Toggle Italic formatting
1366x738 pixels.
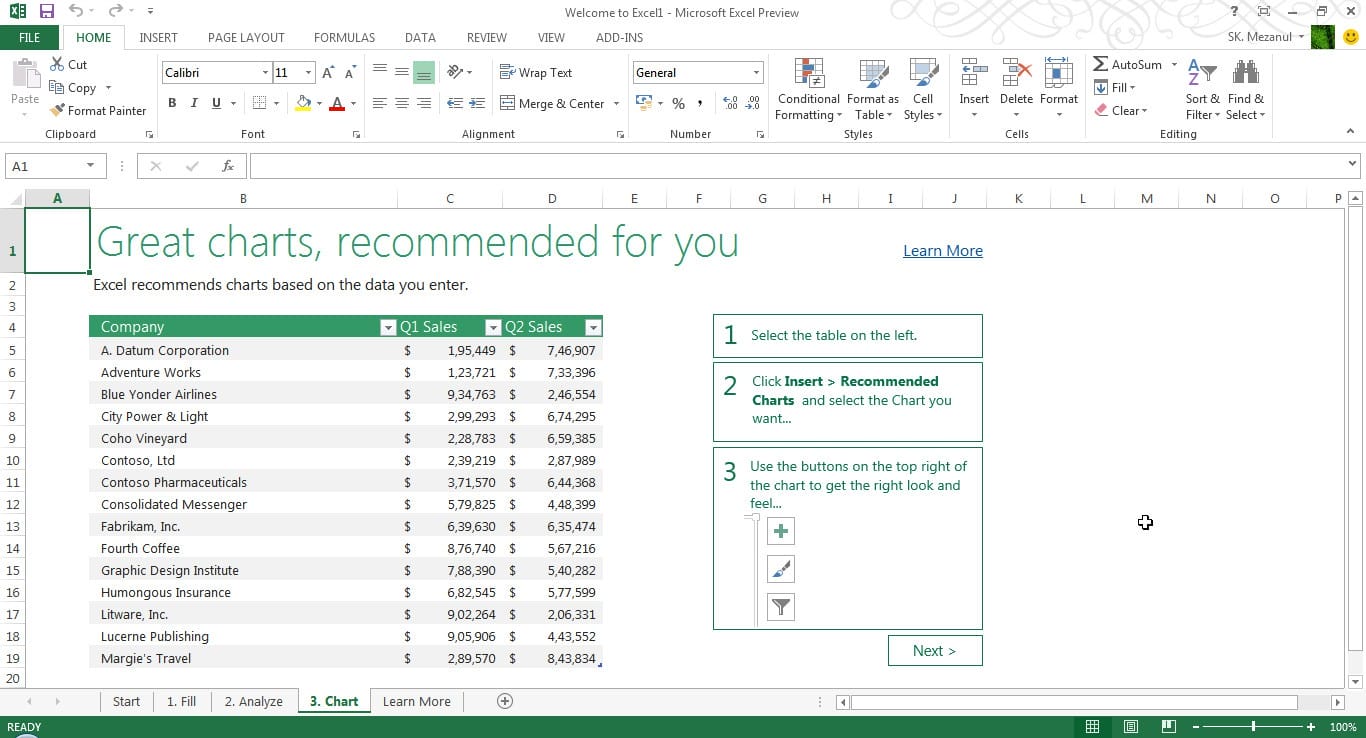click(194, 103)
